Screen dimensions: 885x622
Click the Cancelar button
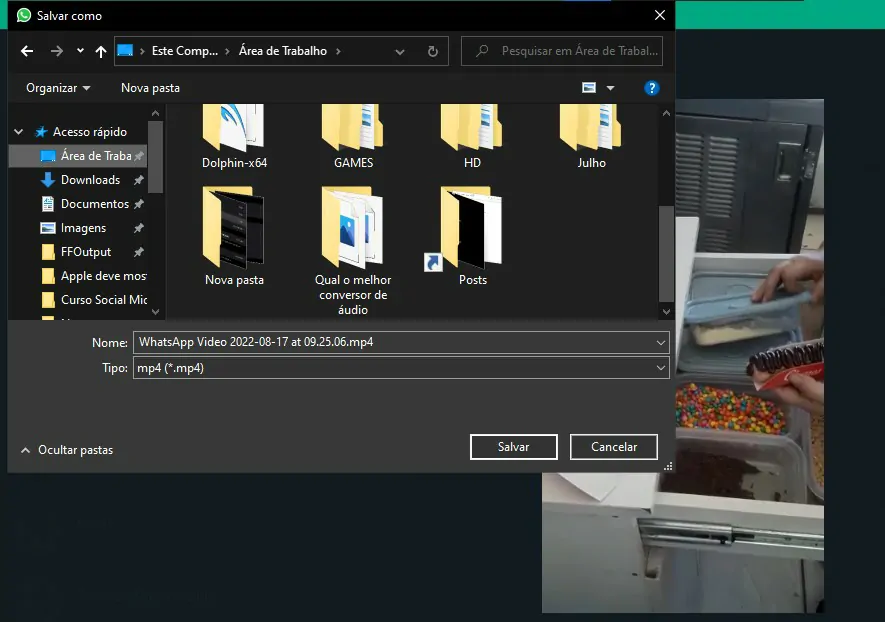click(x=614, y=447)
